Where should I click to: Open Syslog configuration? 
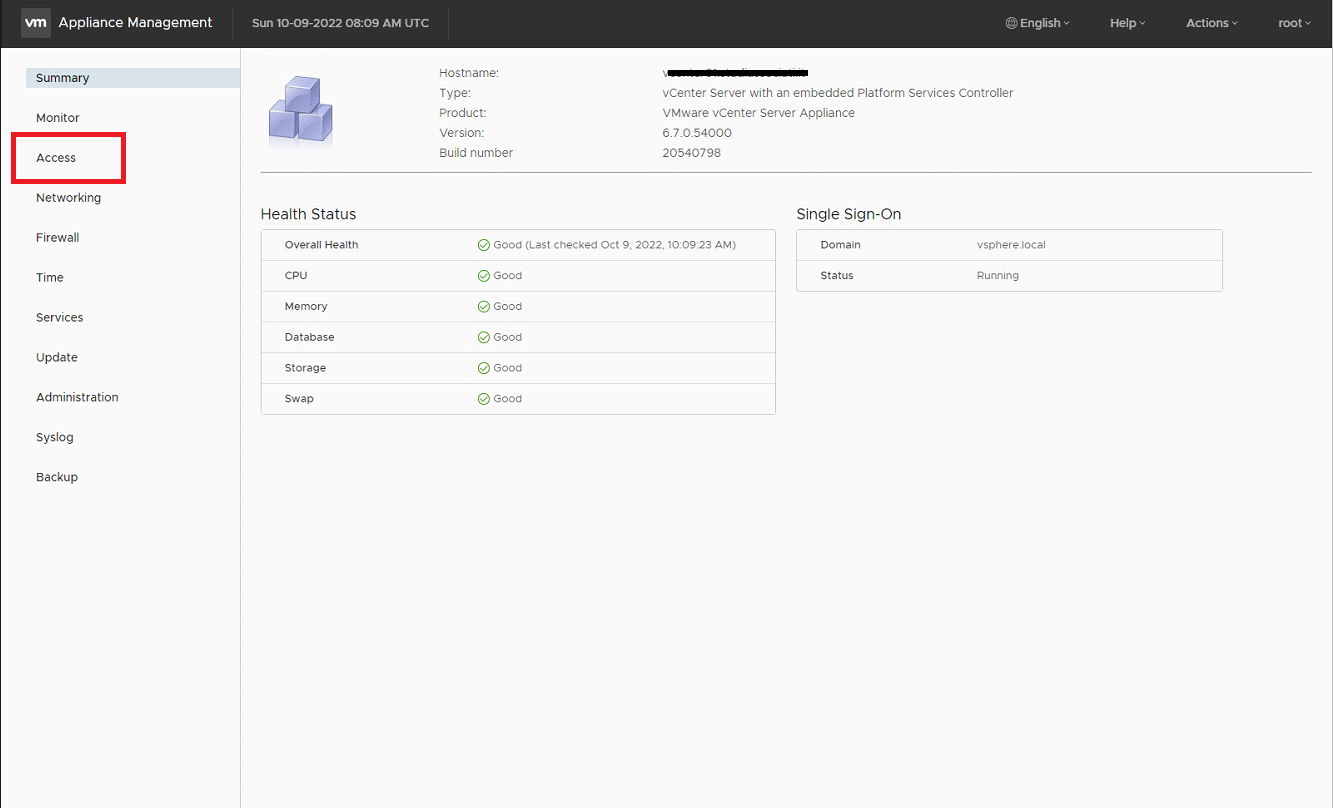[55, 438]
